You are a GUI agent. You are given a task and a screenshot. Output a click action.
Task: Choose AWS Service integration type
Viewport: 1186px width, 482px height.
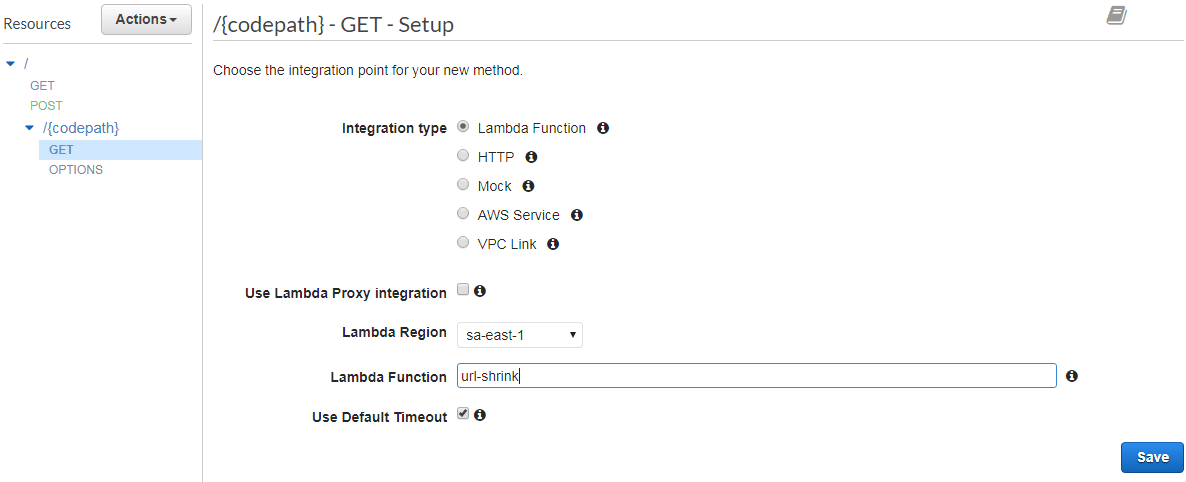pyautogui.click(x=463, y=214)
